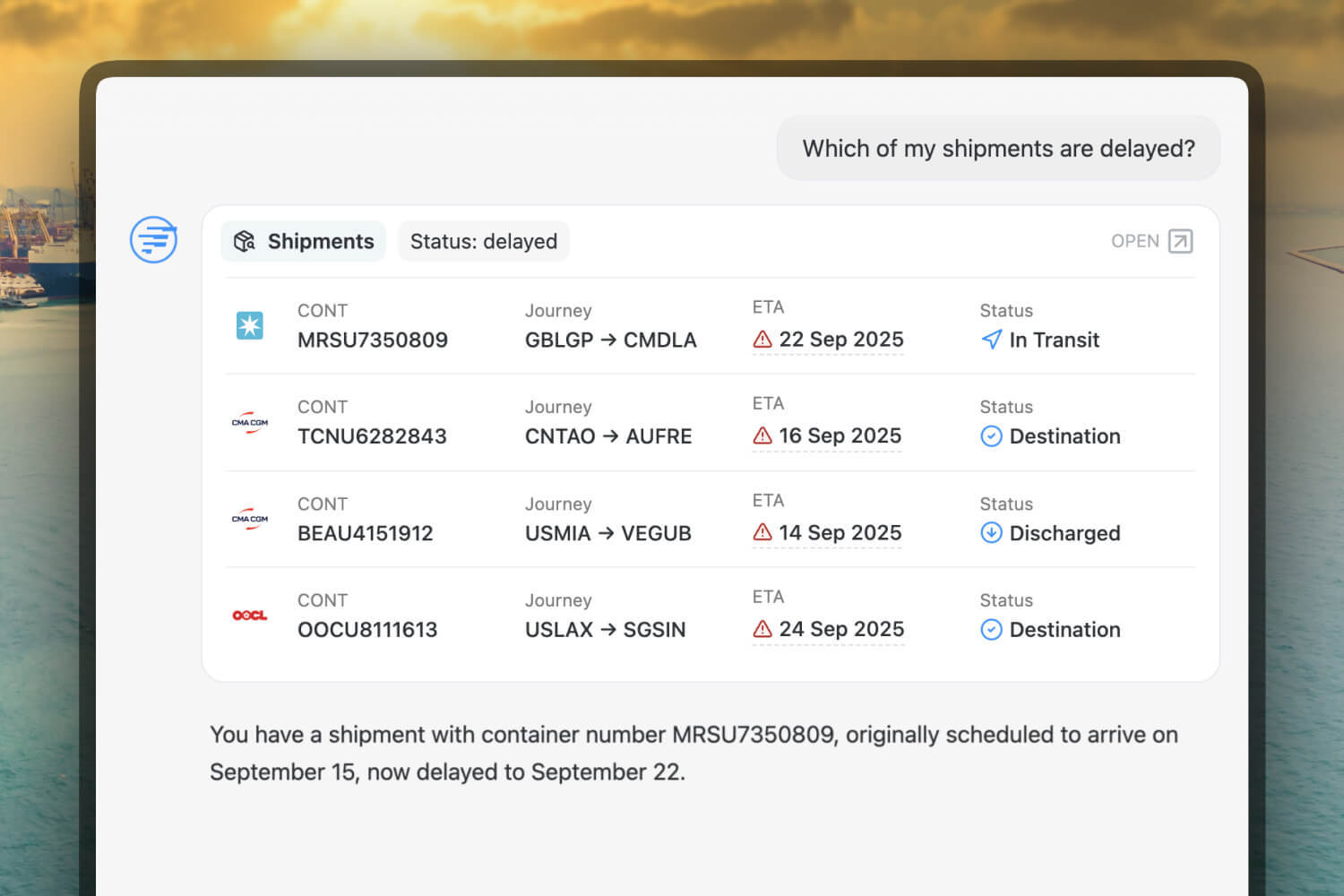
Task: Select the Shipments chip
Action: coord(304,241)
